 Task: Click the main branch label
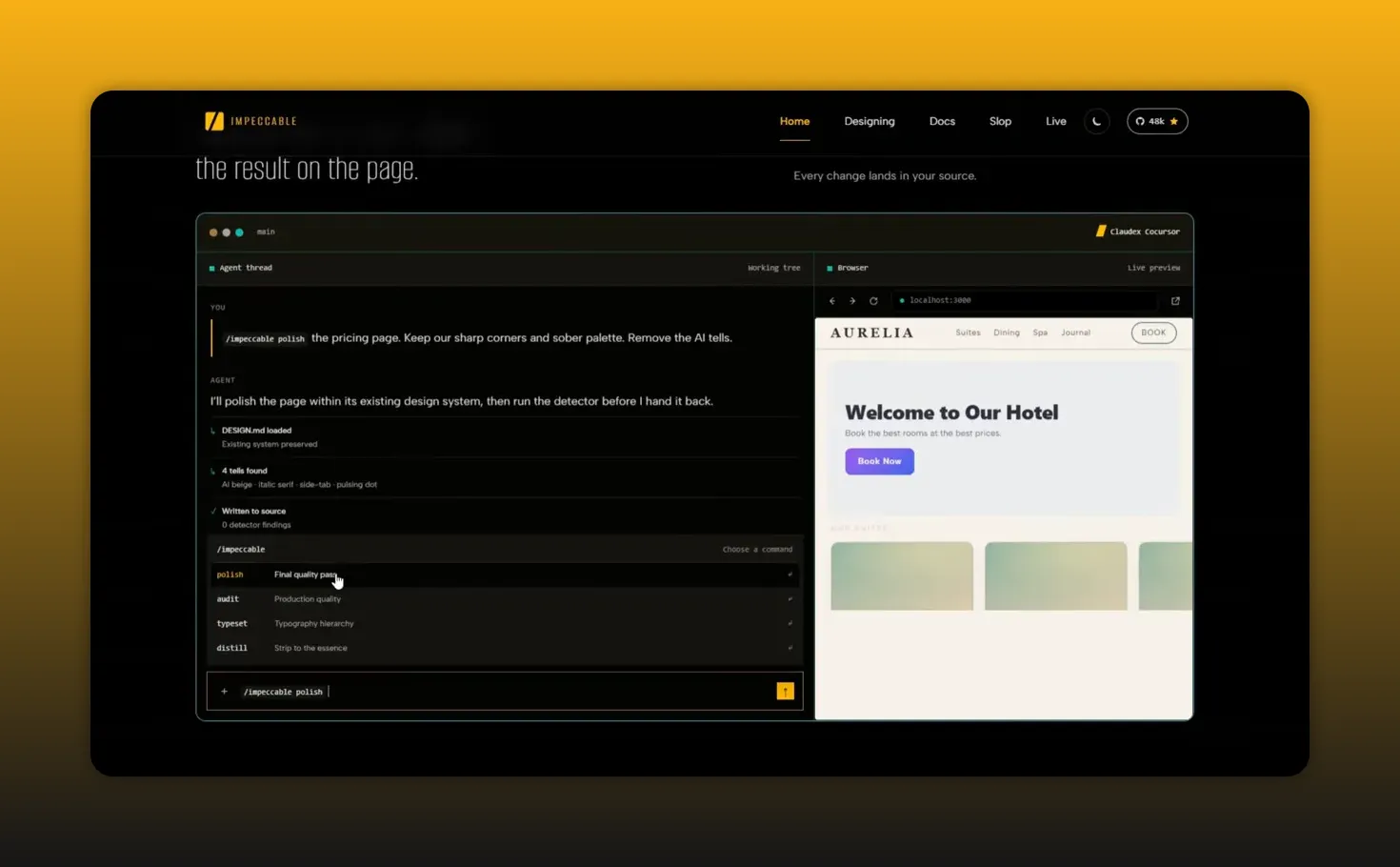click(x=266, y=232)
